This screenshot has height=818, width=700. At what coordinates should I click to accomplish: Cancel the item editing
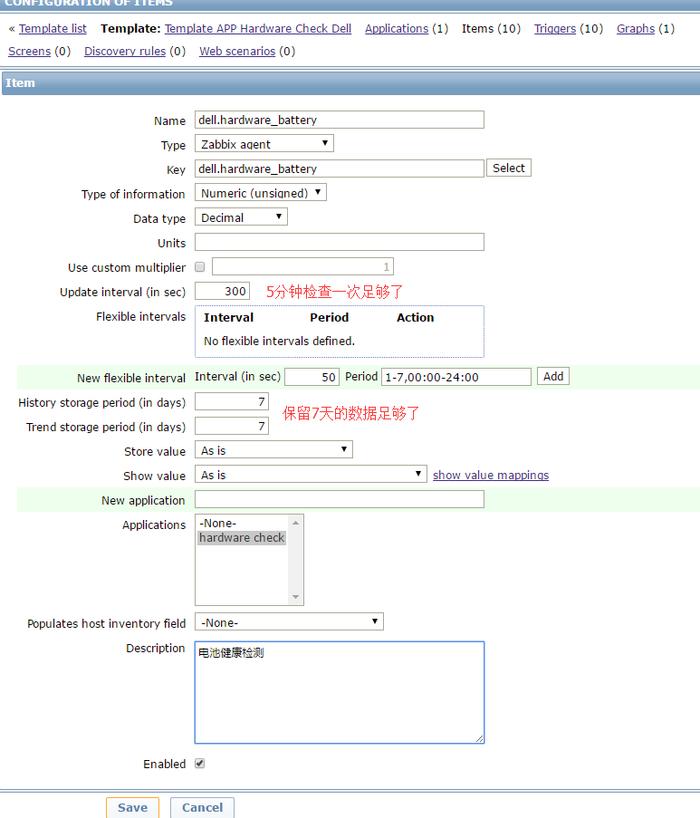[x=202, y=807]
